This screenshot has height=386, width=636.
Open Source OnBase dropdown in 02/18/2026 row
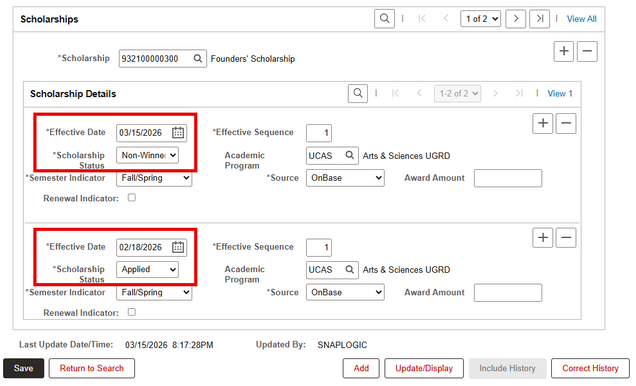coord(346,292)
